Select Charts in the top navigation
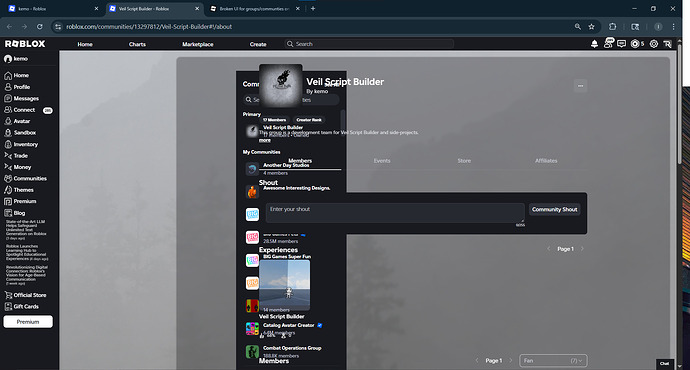The height and width of the screenshot is (370, 690). click(x=137, y=44)
